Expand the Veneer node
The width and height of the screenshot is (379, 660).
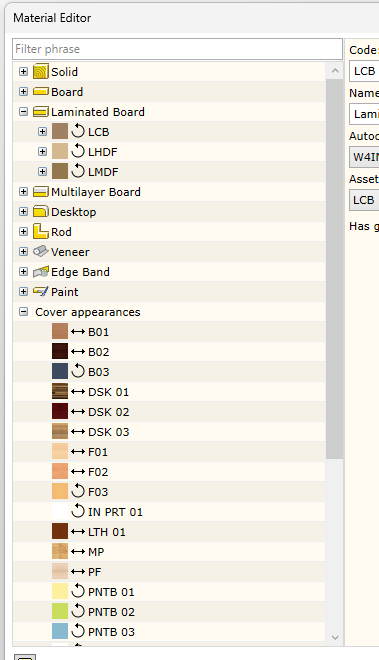coord(24,252)
